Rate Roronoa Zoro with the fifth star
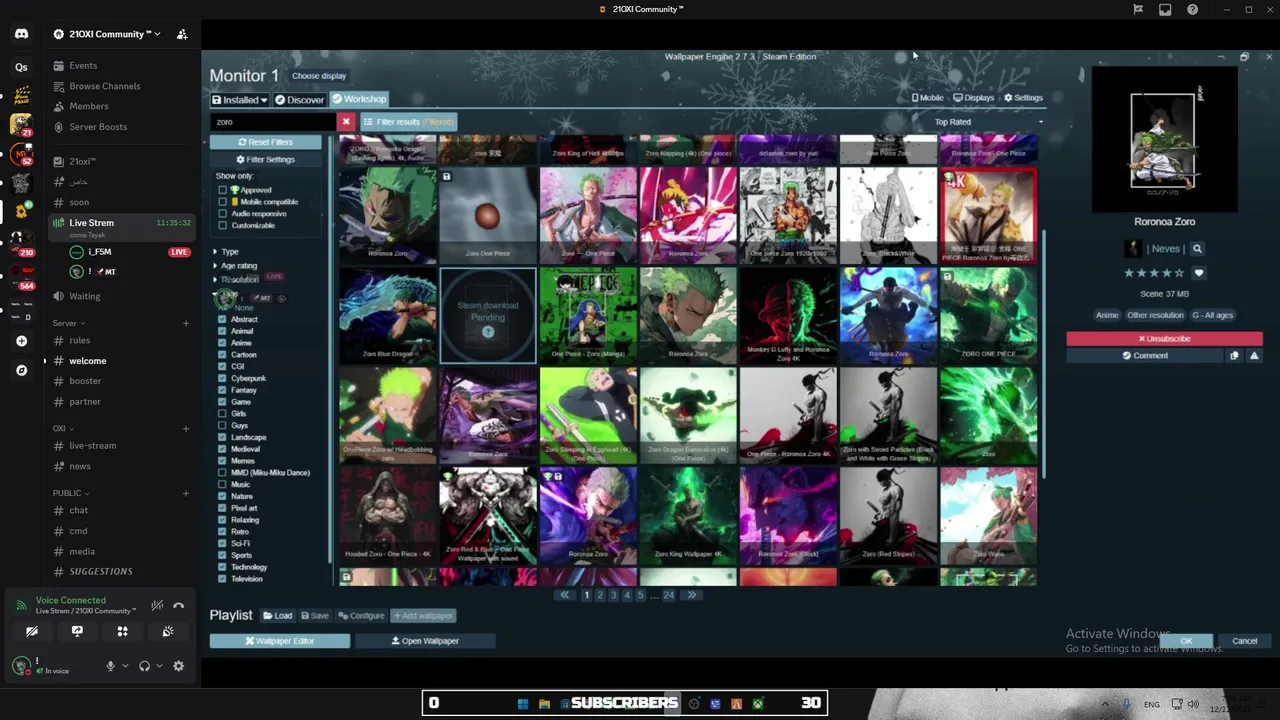This screenshot has width=1280, height=720. pos(1180,273)
